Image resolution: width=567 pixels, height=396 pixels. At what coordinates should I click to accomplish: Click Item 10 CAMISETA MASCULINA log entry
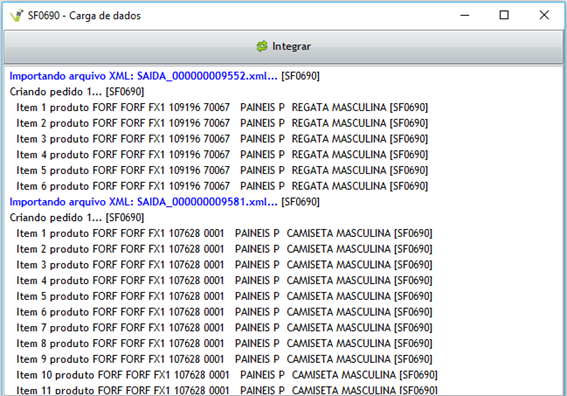[x=227, y=375]
